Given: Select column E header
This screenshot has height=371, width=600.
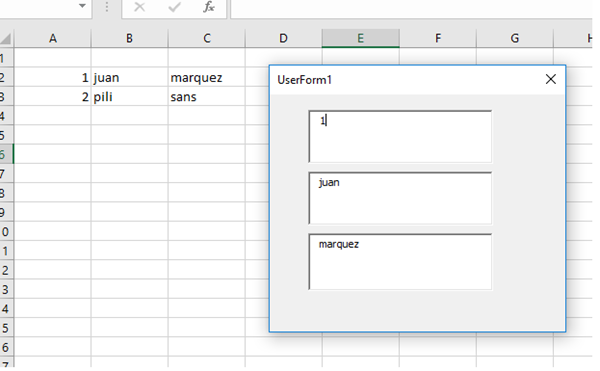Looking at the screenshot, I should [360, 39].
